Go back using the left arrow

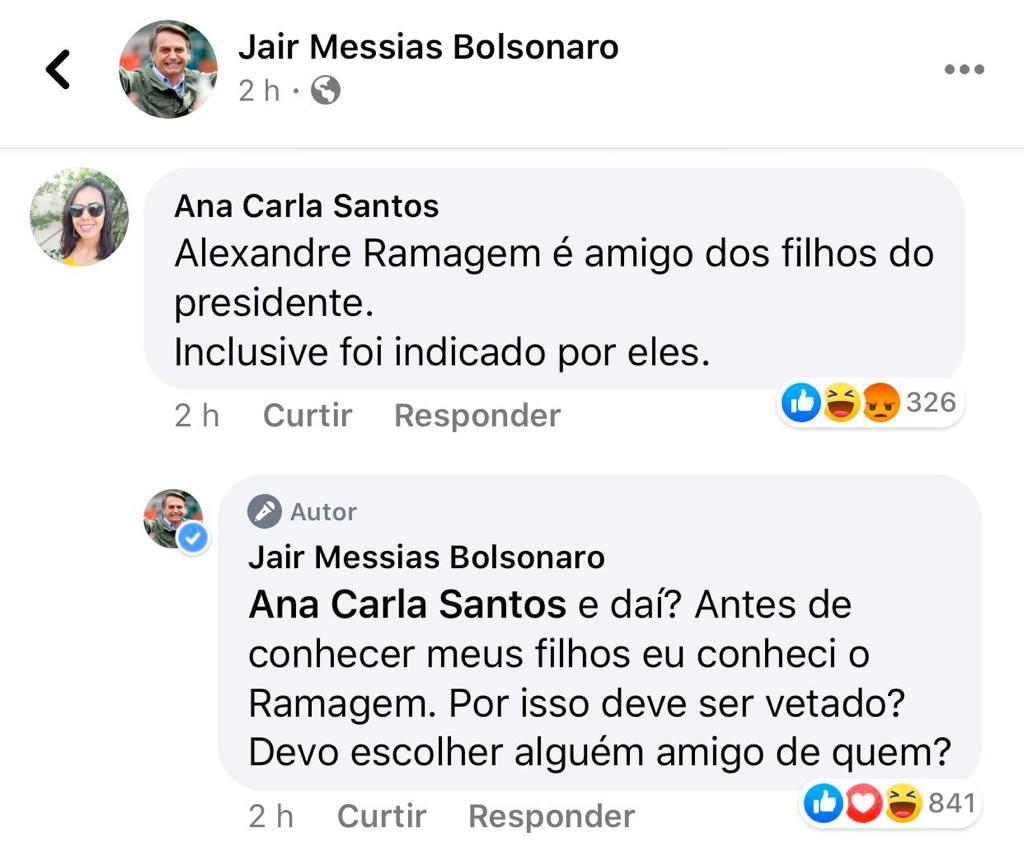pos(58,70)
